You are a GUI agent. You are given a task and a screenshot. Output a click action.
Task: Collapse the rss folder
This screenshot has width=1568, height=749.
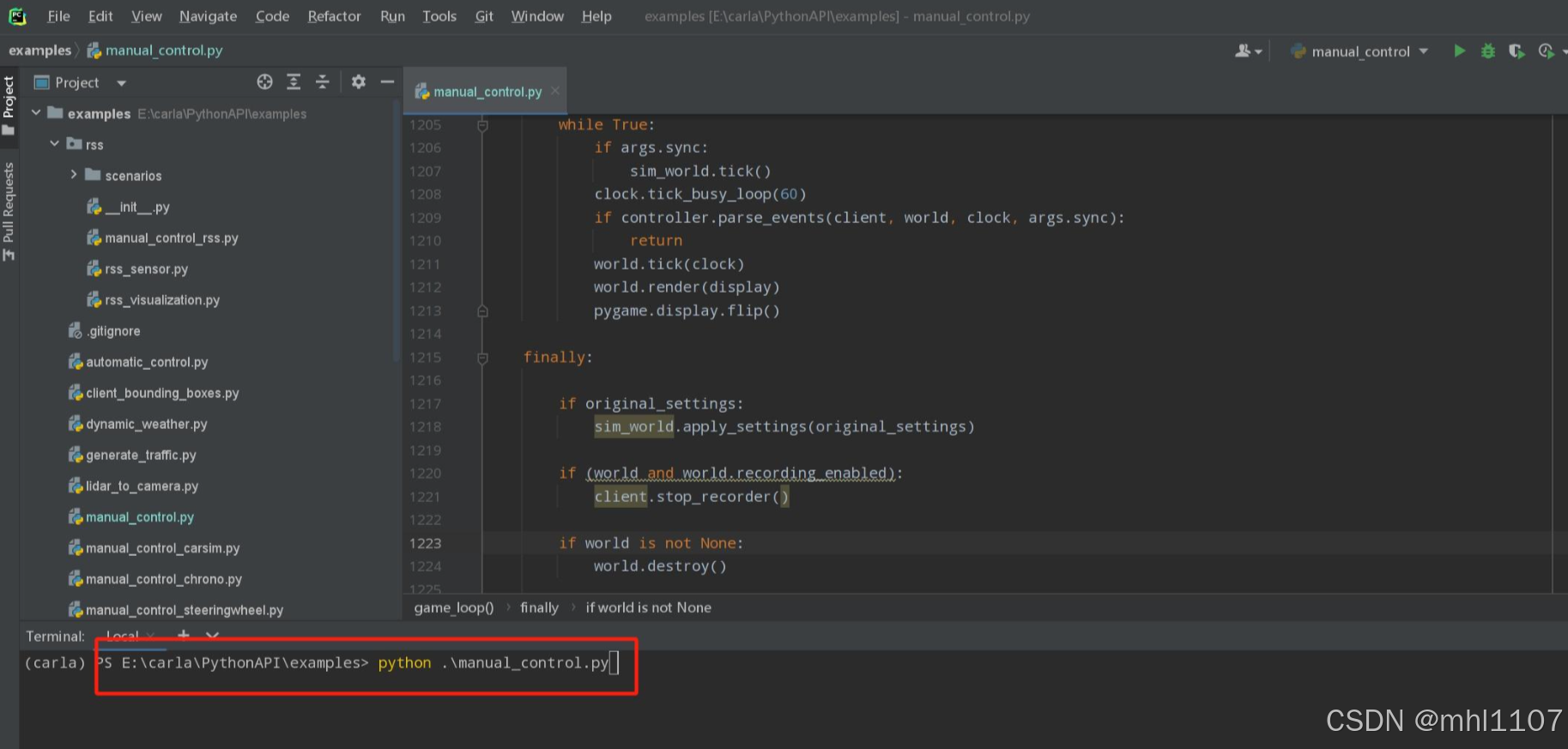55,144
